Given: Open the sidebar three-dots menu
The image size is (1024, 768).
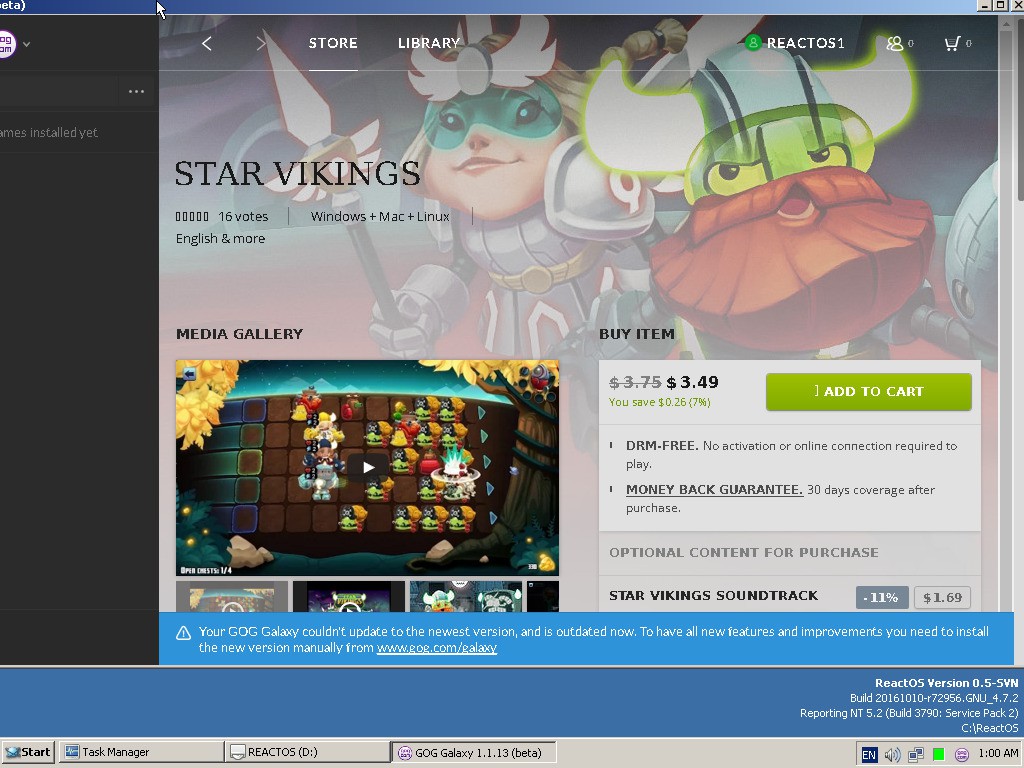Looking at the screenshot, I should click(x=136, y=91).
